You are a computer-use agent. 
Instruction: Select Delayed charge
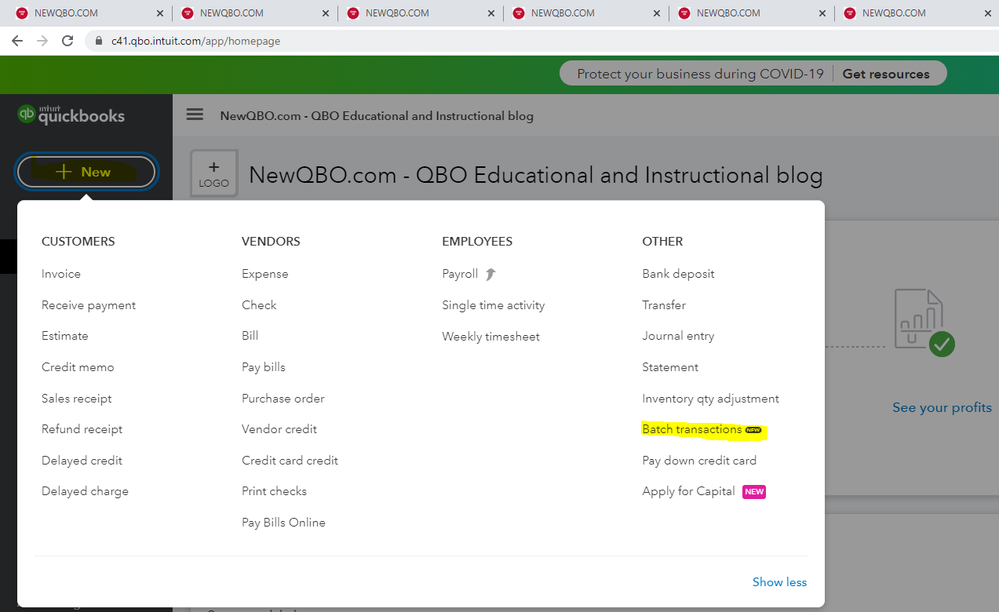85,491
